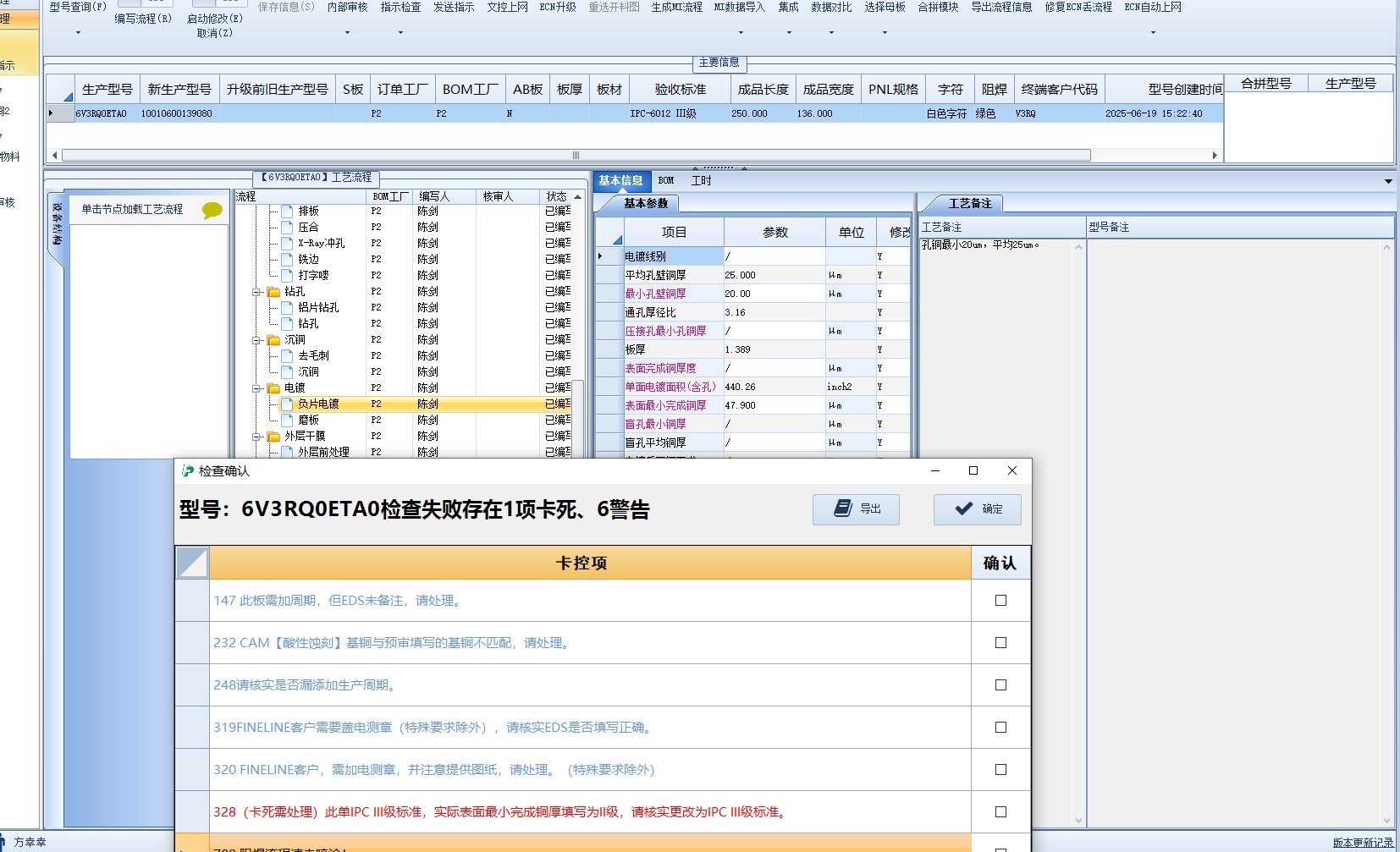Screen dimensions: 1400x852
Task: Tick confirm checkbox for item 328 卡死需处理
Action: coord(1000,812)
